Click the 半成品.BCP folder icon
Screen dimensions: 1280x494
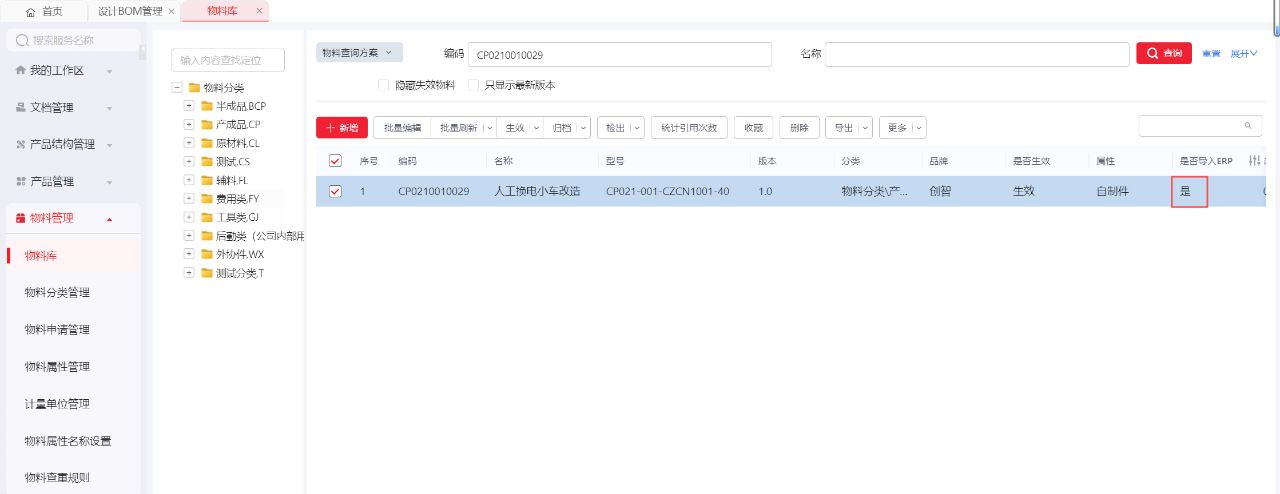[207, 106]
